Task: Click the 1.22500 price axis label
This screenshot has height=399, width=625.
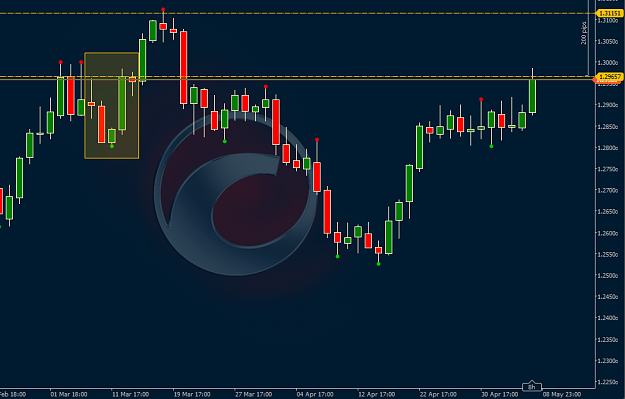Action: (x=608, y=382)
